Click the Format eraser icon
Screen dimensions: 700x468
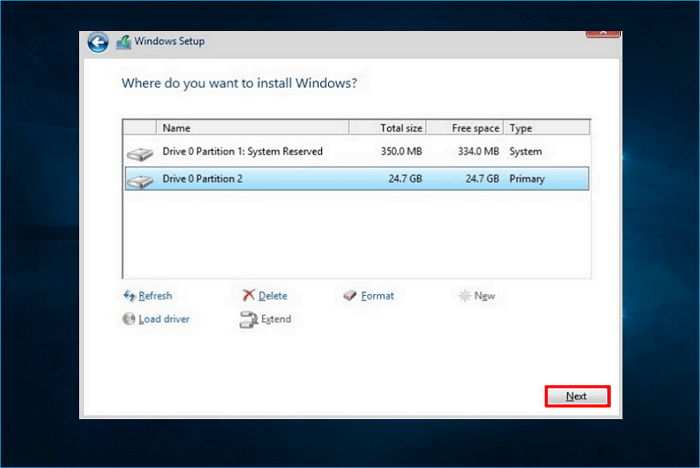pos(349,296)
